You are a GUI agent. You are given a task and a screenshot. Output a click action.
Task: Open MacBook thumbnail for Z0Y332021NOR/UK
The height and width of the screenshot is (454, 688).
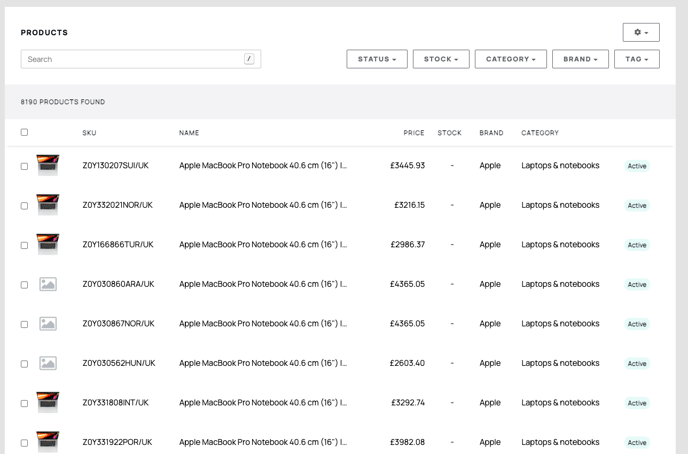pyautogui.click(x=47, y=204)
